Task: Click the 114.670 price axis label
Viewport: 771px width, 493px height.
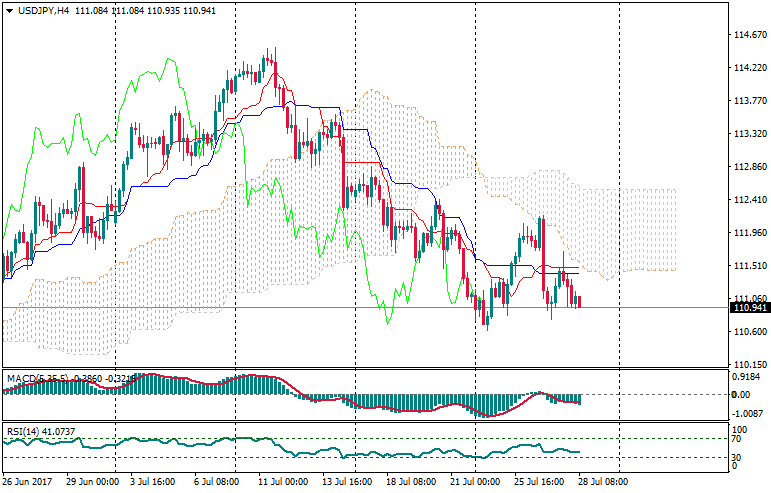Action: point(750,35)
